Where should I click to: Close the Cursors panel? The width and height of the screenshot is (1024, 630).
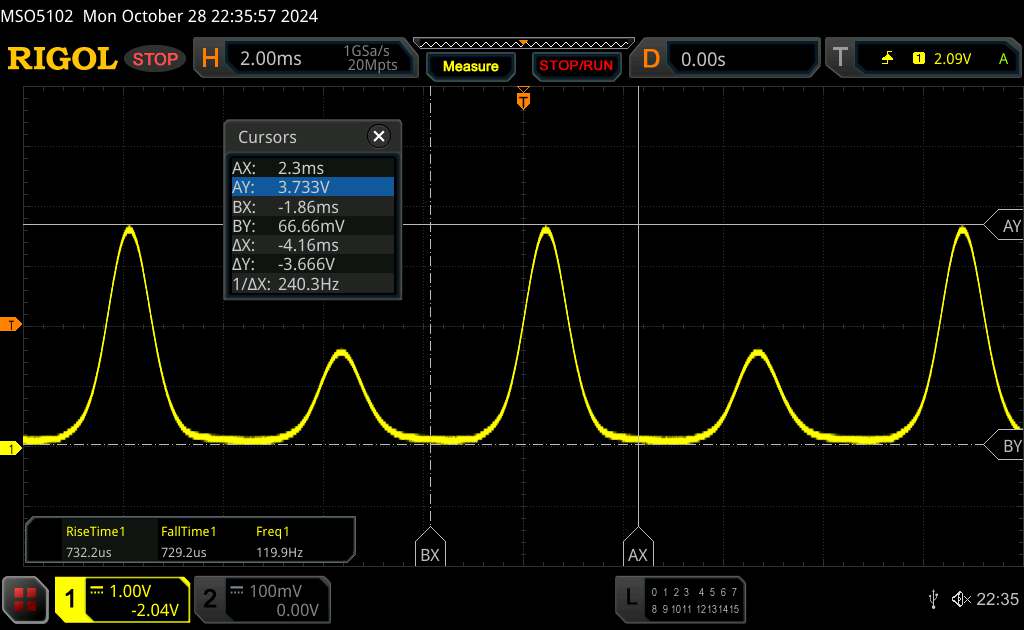[x=378, y=137]
